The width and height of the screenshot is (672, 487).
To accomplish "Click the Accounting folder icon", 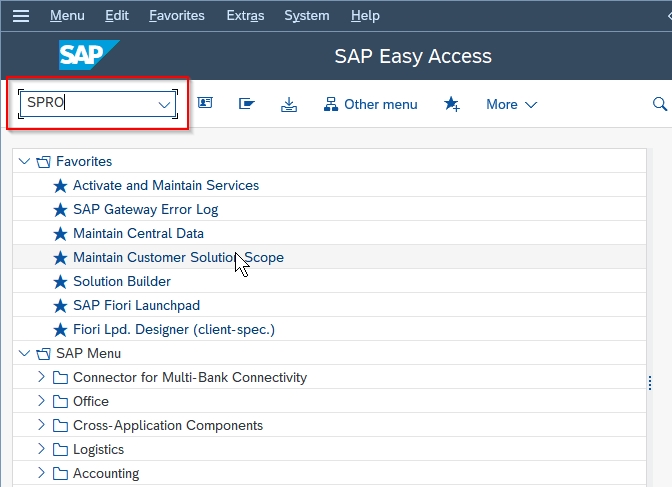I will coord(60,474).
